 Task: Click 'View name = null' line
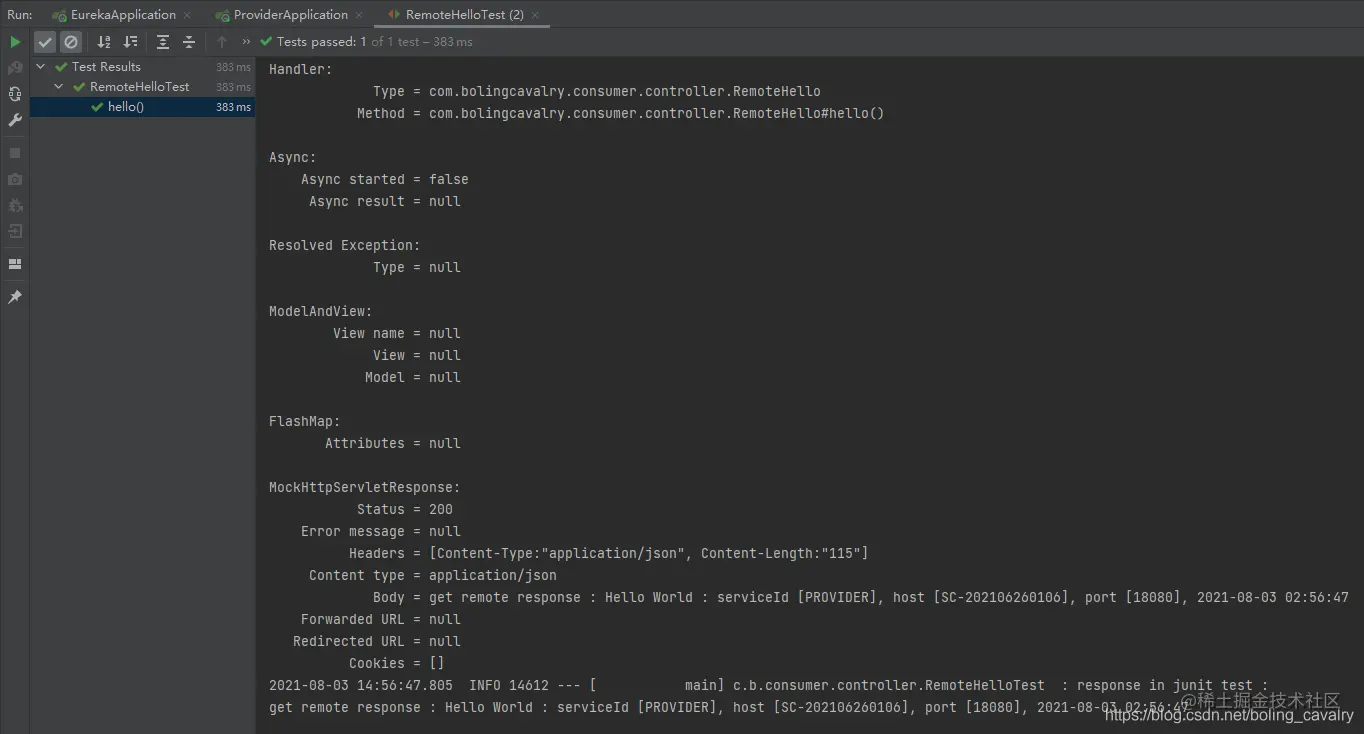(397, 333)
